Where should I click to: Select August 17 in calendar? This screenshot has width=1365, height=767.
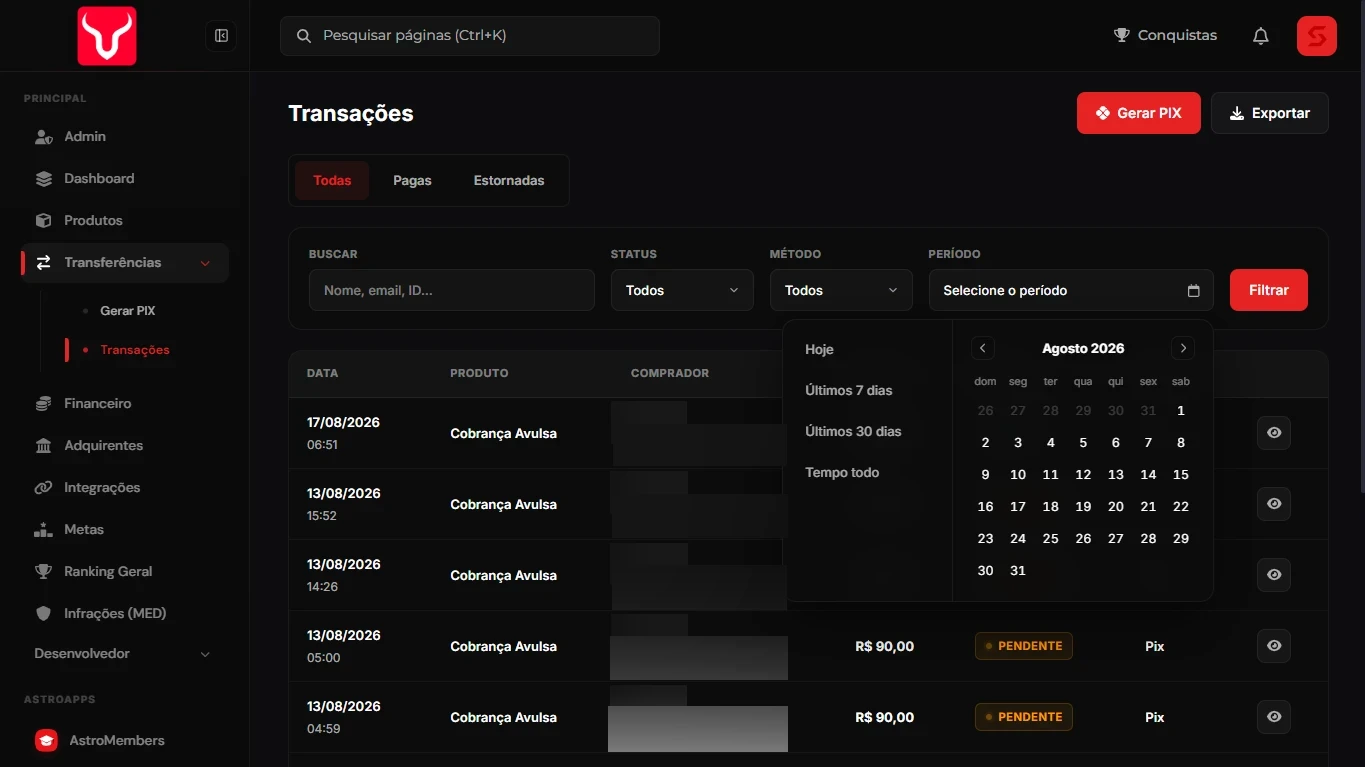tap(1018, 507)
